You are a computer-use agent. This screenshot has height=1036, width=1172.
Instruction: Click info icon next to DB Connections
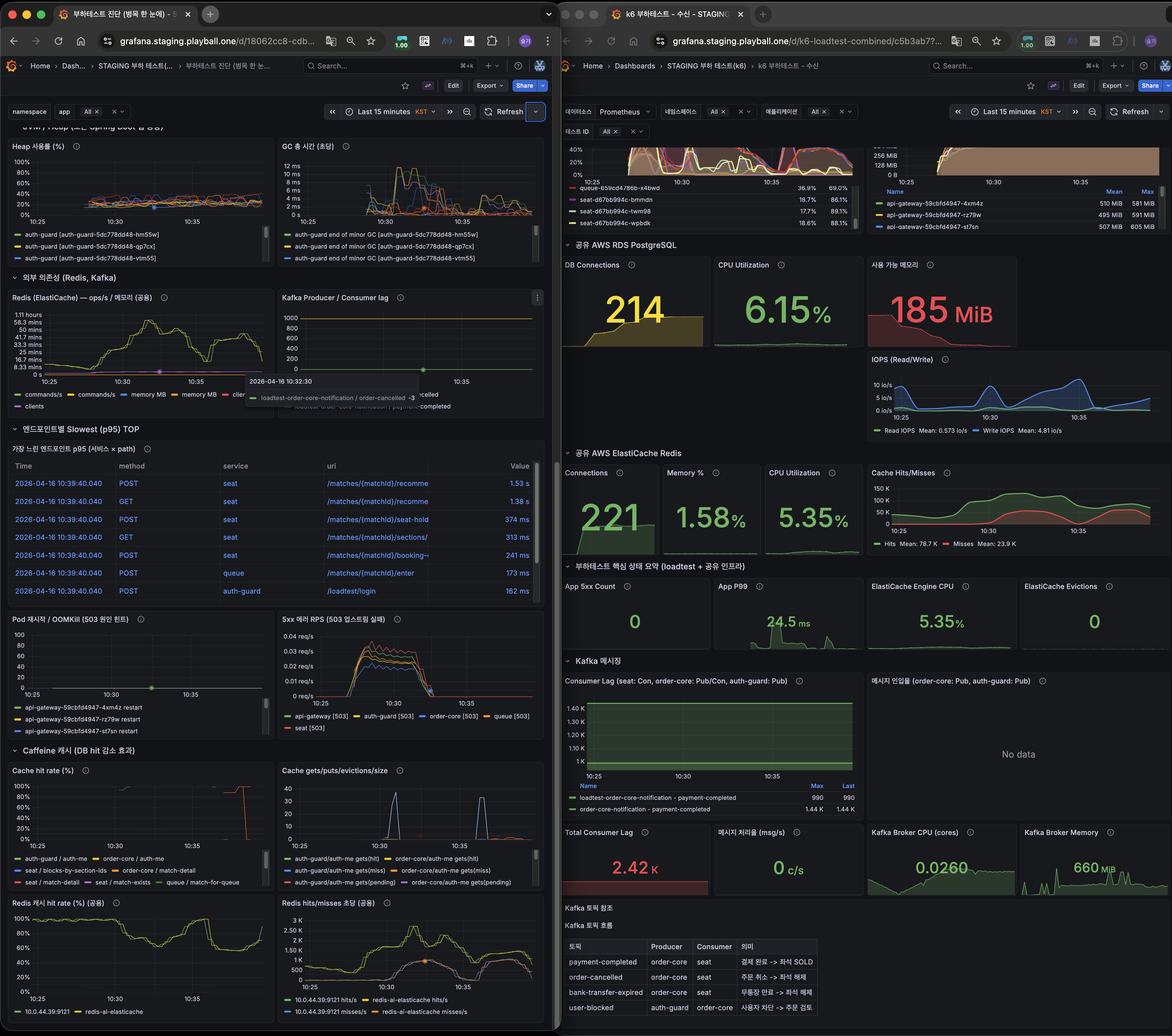[x=631, y=265]
